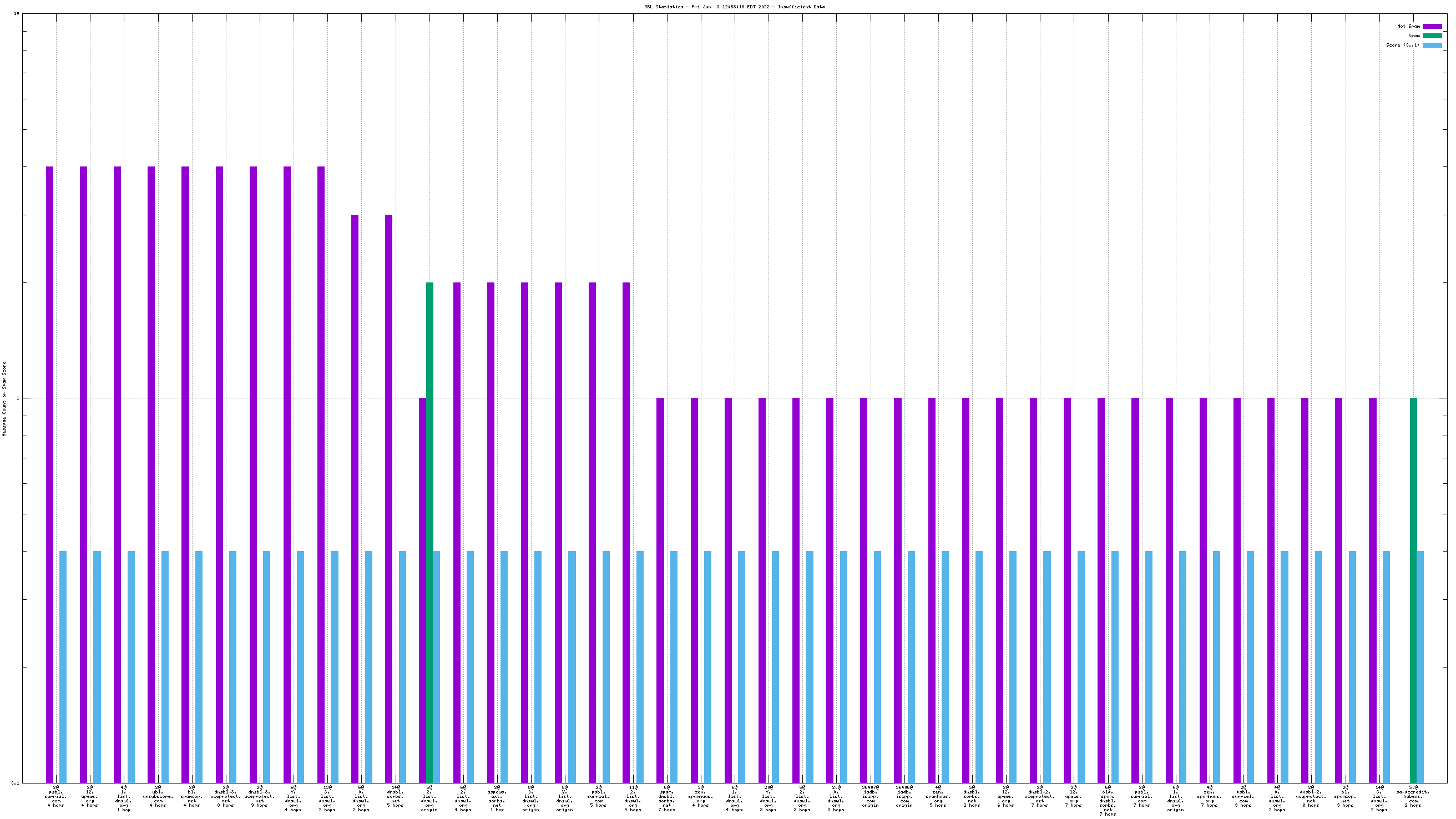Click the 'old.spam.dnsbl.sorbs.net 7 hops' axis label
The image size is (1456, 819).
pos(1108,800)
